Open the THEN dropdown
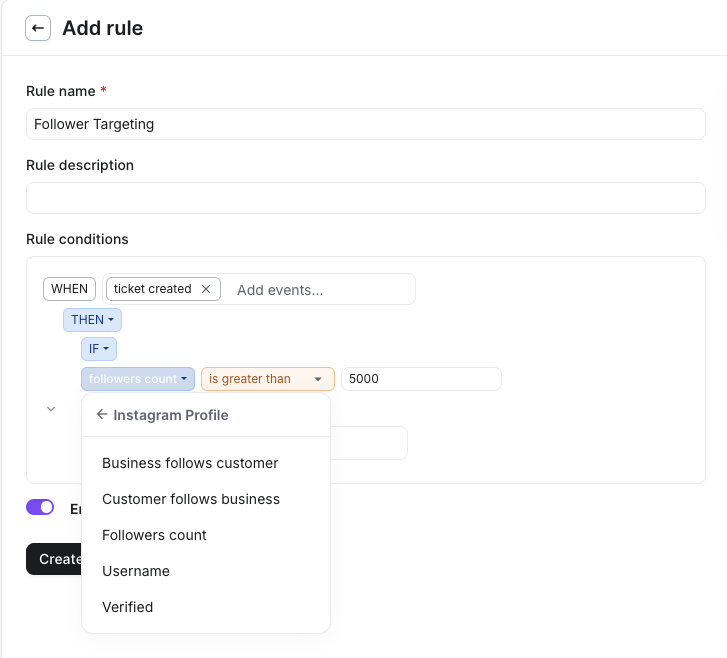This screenshot has height=658, width=727. (x=92, y=320)
